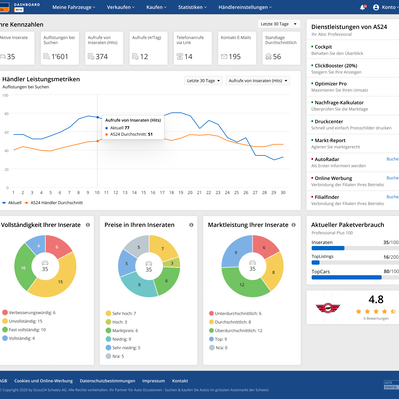Click the Konto account avatar icon
399x399 pixels.
[376, 7]
